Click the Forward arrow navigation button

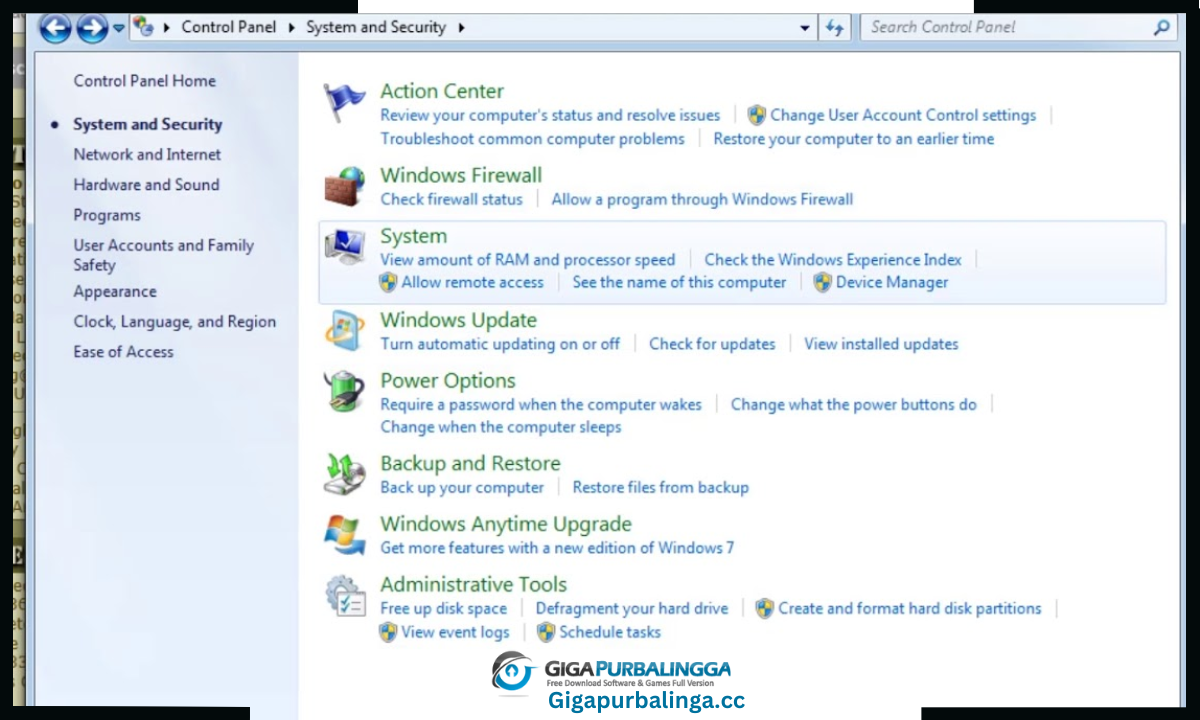coord(91,28)
